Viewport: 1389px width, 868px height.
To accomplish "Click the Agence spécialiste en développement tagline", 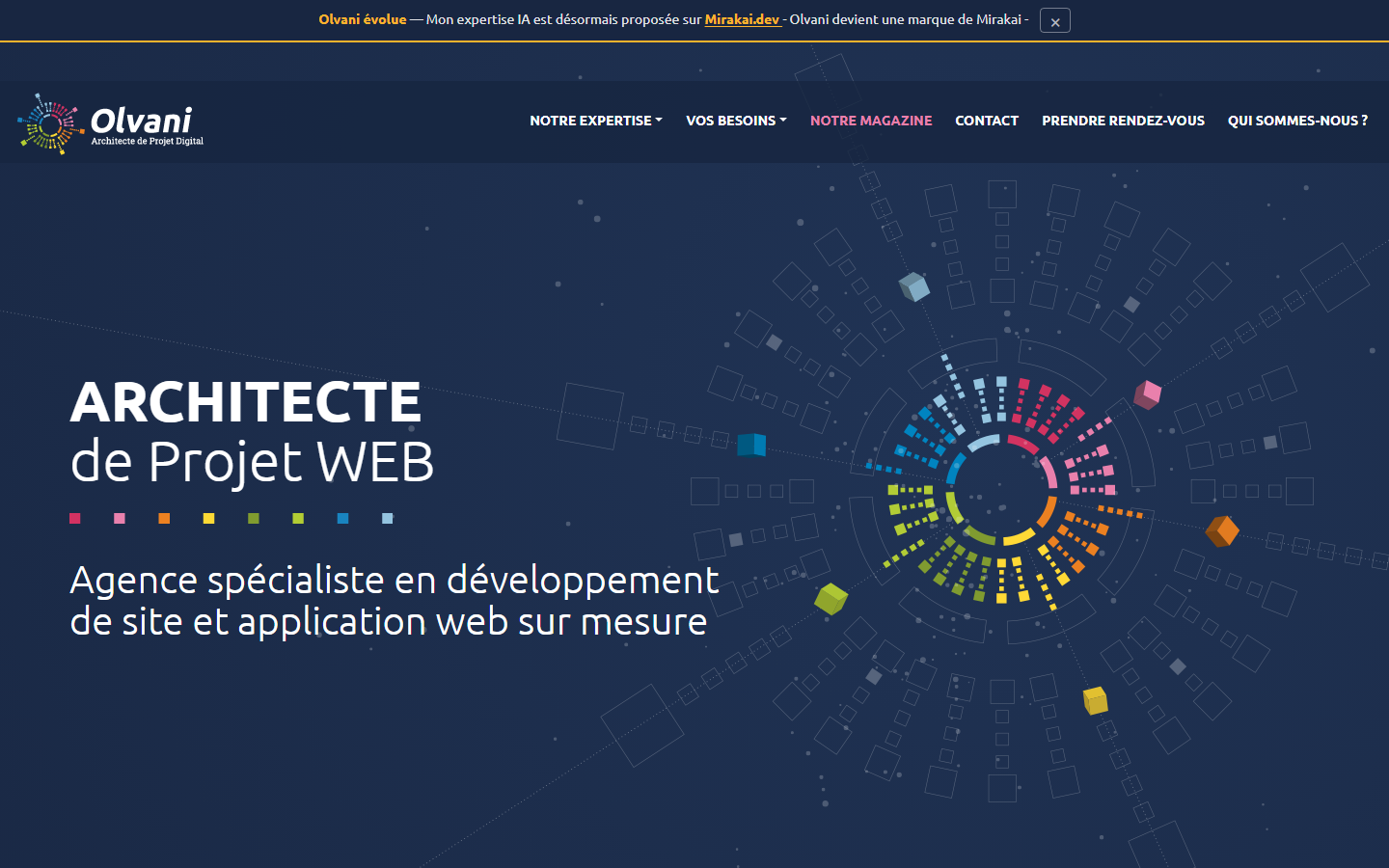I will click(x=395, y=601).
